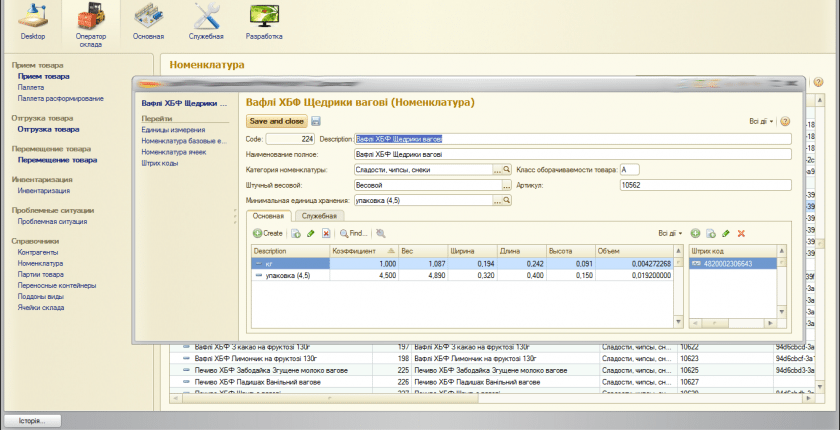Viewport: 840px width, 430px height.
Task: Open Инвентаризация link in sidebar
Action: pos(44,191)
